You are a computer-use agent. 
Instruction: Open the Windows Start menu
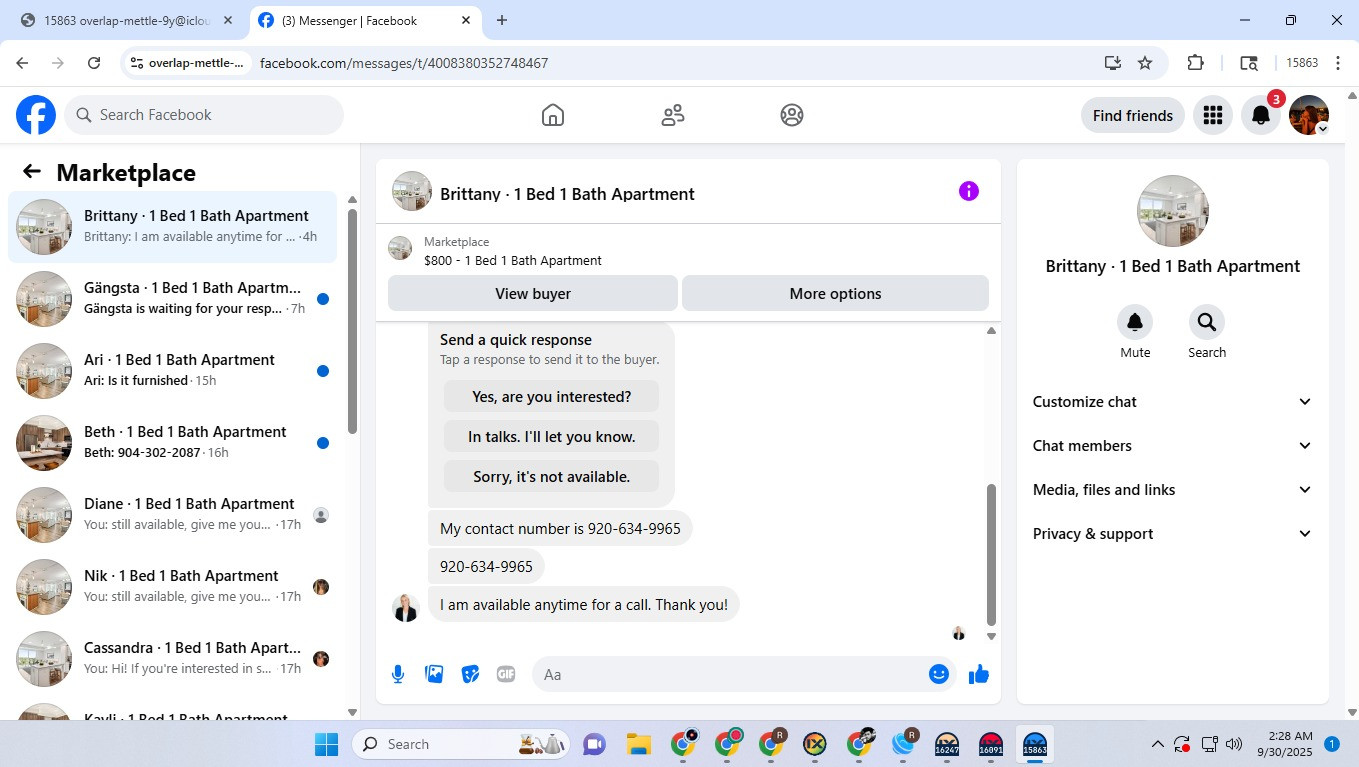click(326, 744)
